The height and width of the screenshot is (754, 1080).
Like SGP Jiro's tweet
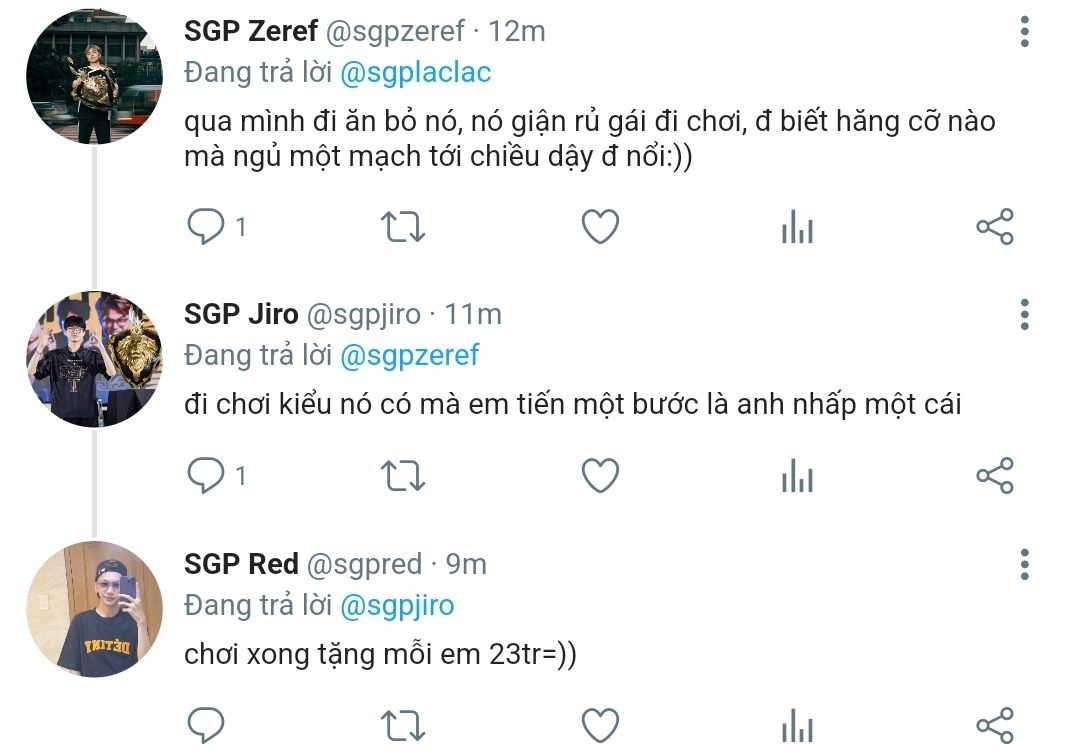600,476
